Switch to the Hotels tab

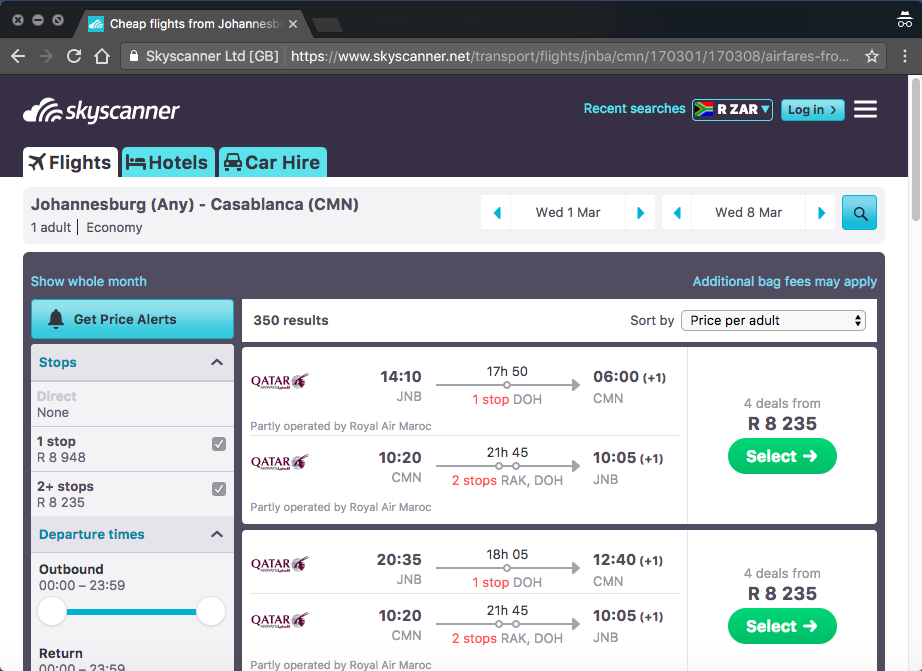(168, 162)
